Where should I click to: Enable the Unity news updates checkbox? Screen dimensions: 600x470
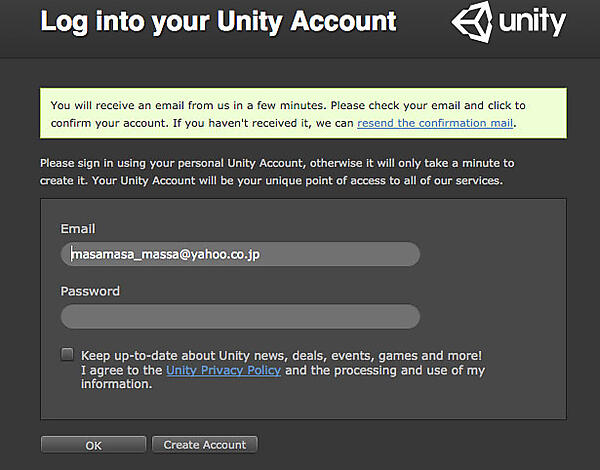point(67,354)
